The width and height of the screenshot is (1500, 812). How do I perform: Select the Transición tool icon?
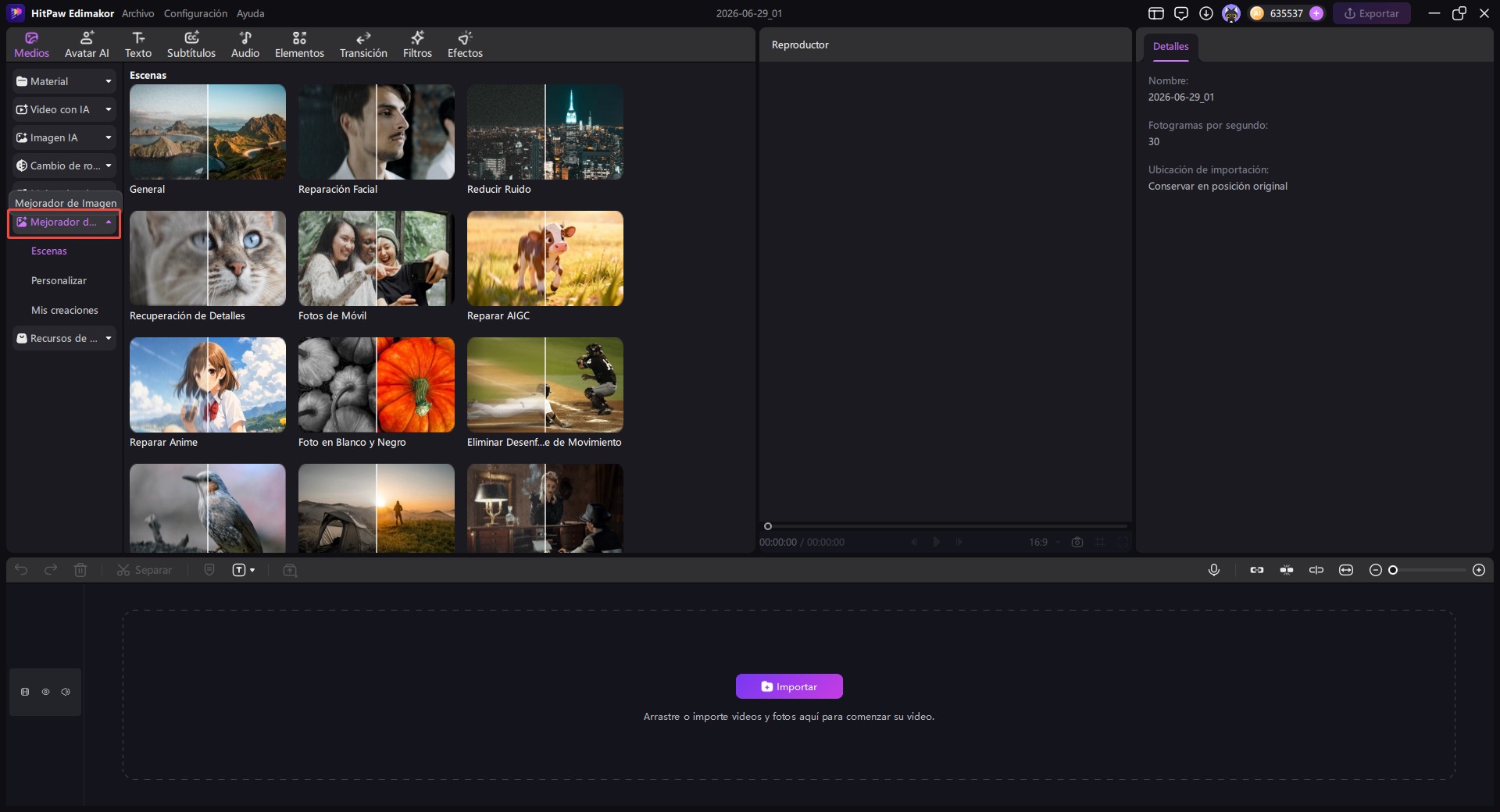click(363, 37)
